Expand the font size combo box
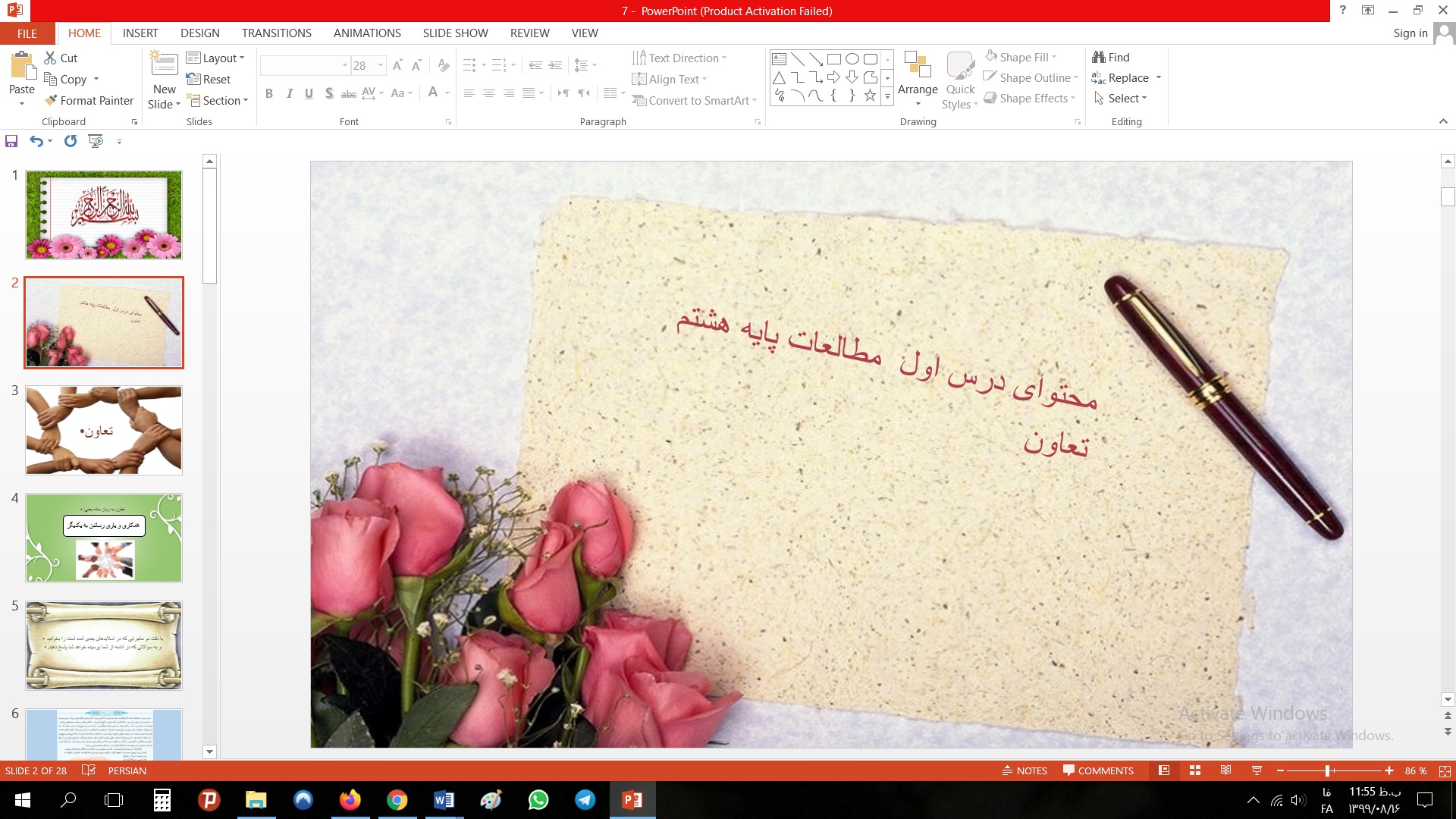 pyautogui.click(x=381, y=65)
